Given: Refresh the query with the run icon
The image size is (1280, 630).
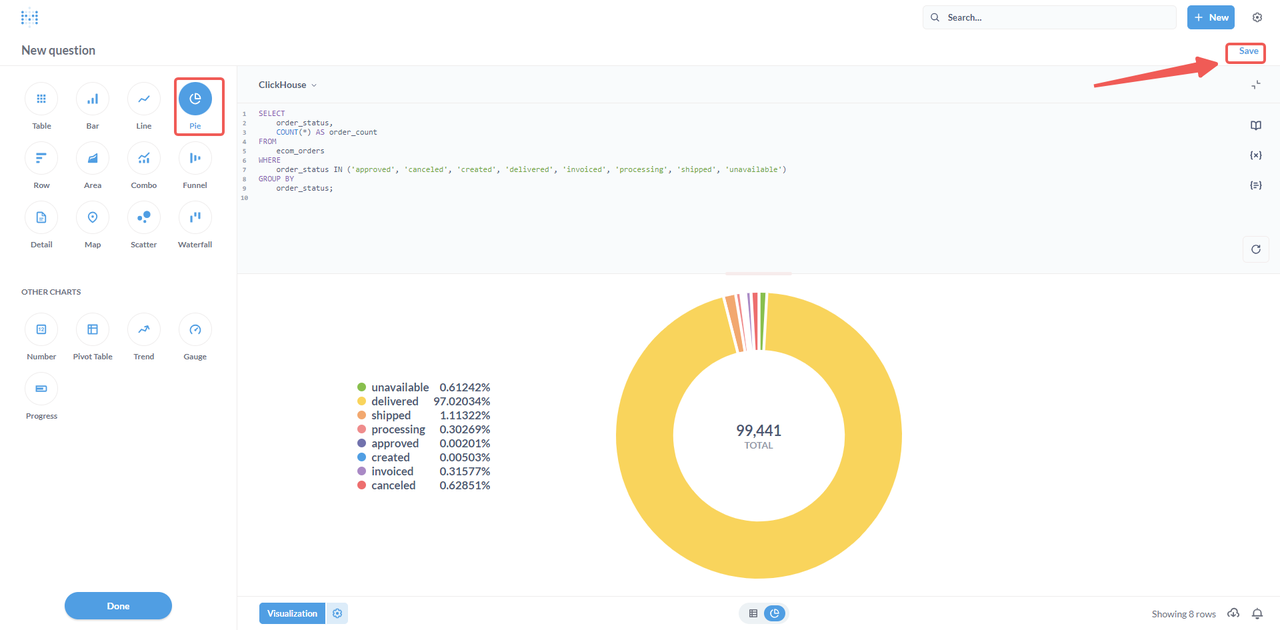Looking at the screenshot, I should pos(1256,249).
